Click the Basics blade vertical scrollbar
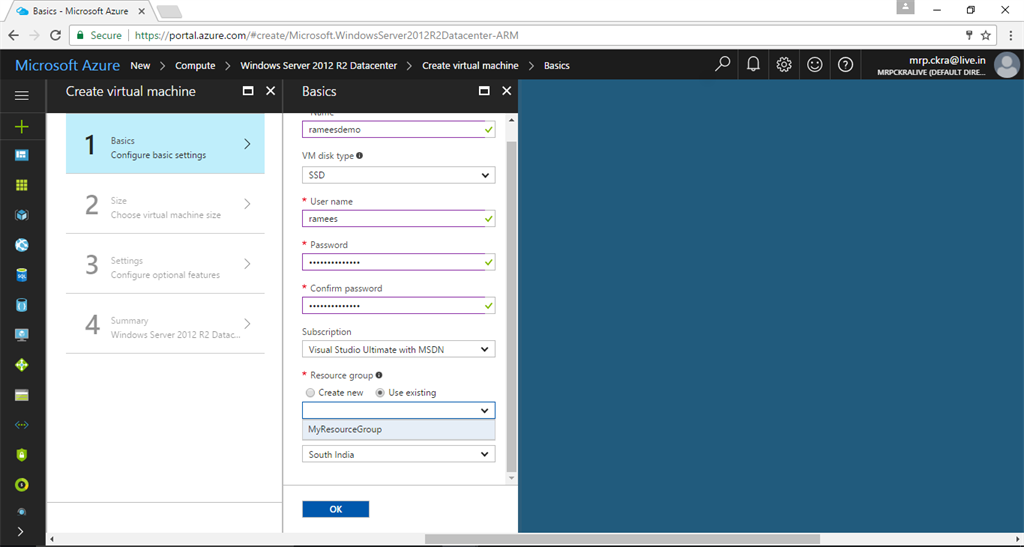 pos(511,299)
